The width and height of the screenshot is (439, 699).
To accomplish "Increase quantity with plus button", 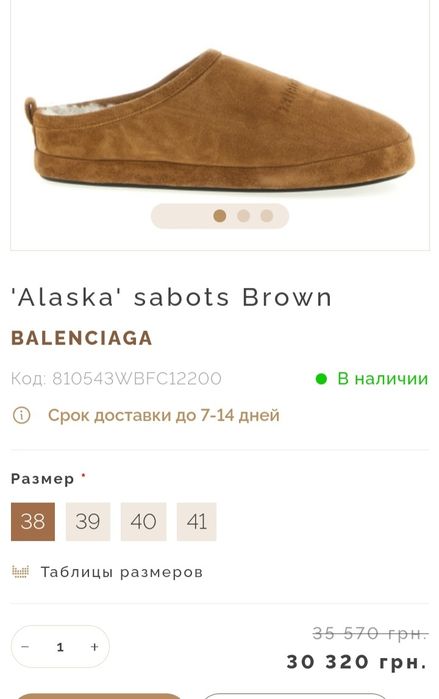I will pyautogui.click(x=94, y=647).
